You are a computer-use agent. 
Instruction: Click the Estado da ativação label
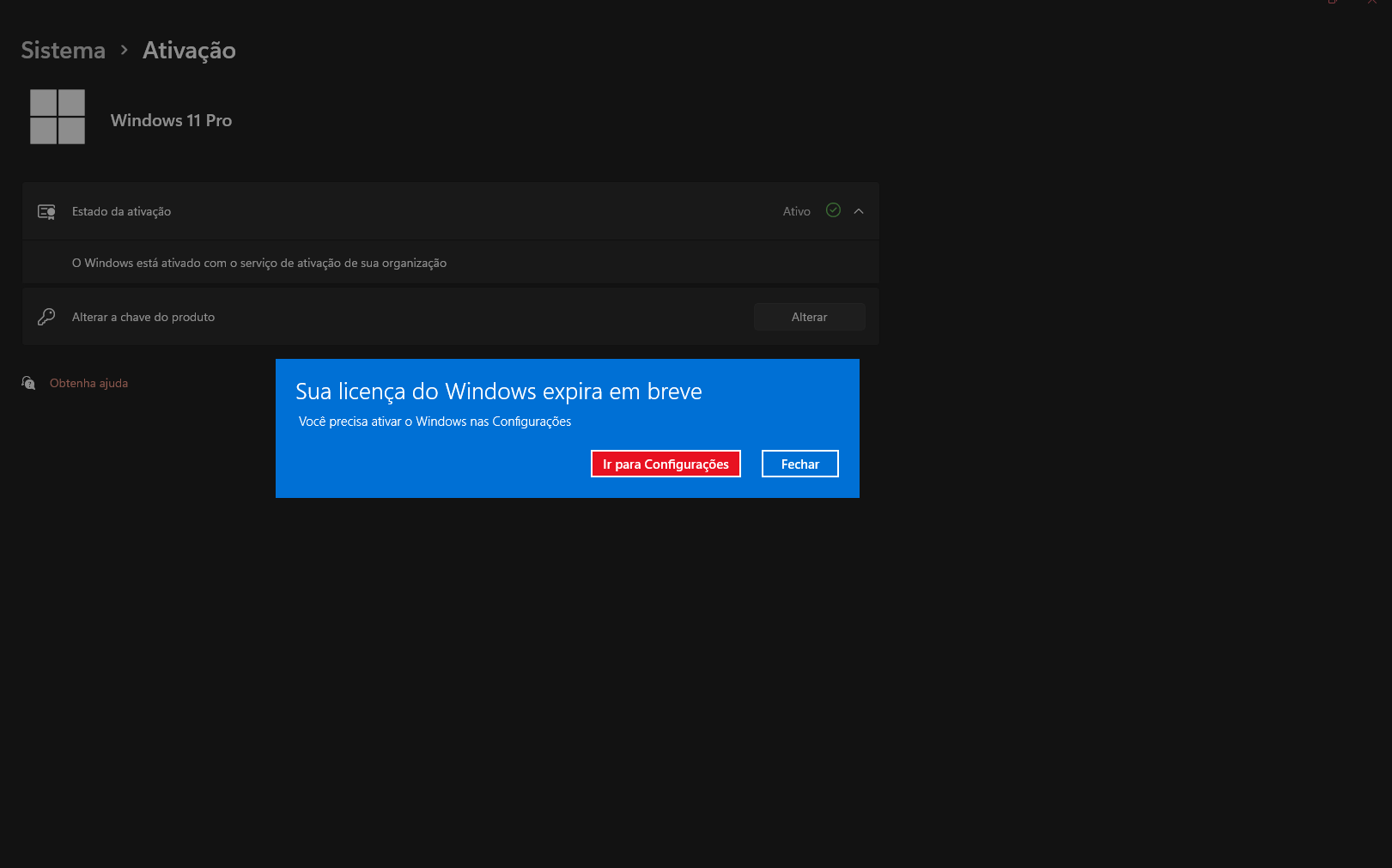pyautogui.click(x=121, y=211)
